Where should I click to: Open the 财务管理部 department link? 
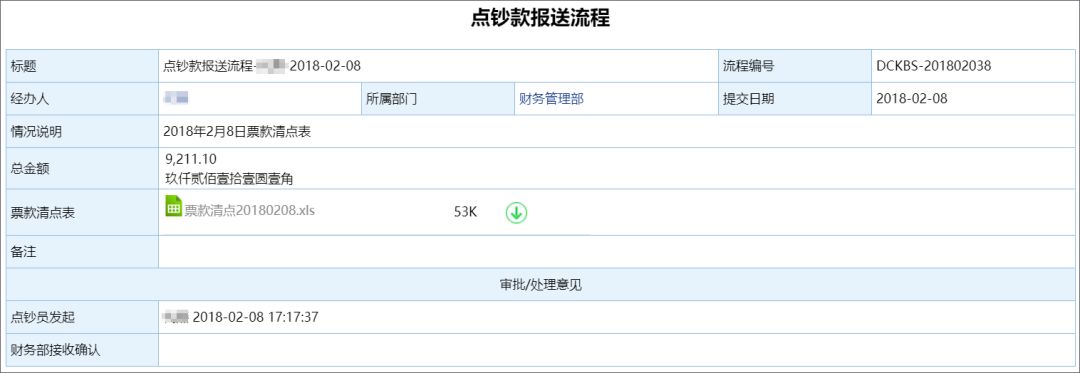[551, 98]
